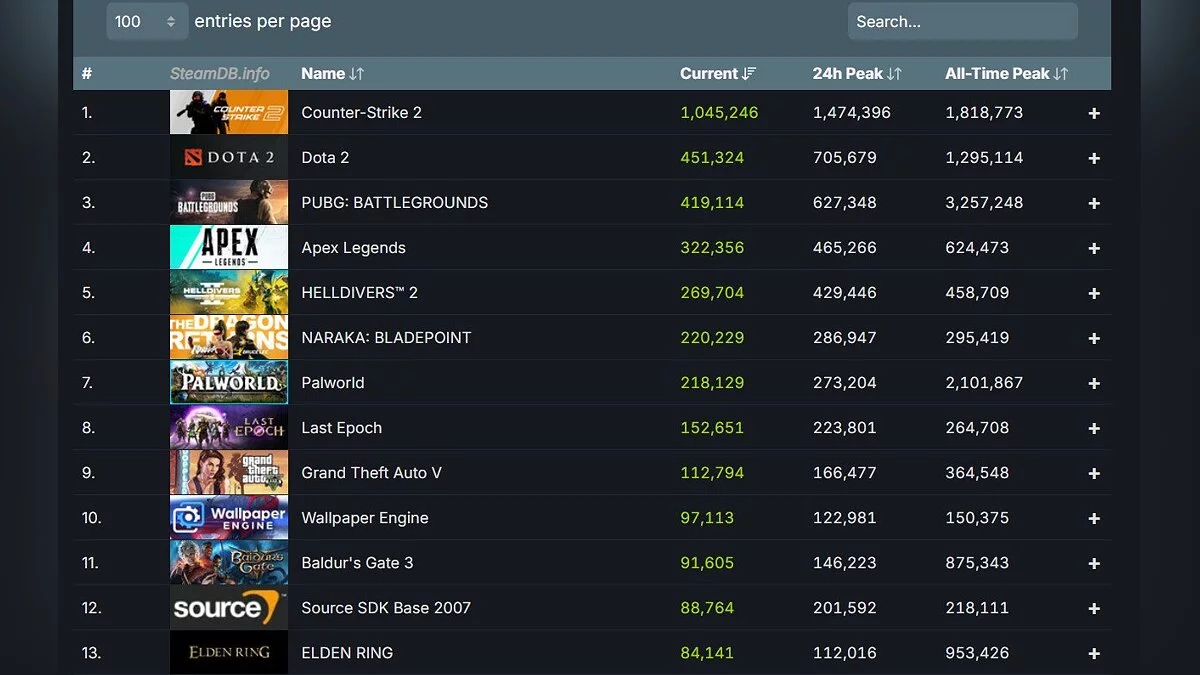Screen dimensions: 1200x675
Task: Open the Counter-Strike 2 name link
Action: [x=361, y=112]
